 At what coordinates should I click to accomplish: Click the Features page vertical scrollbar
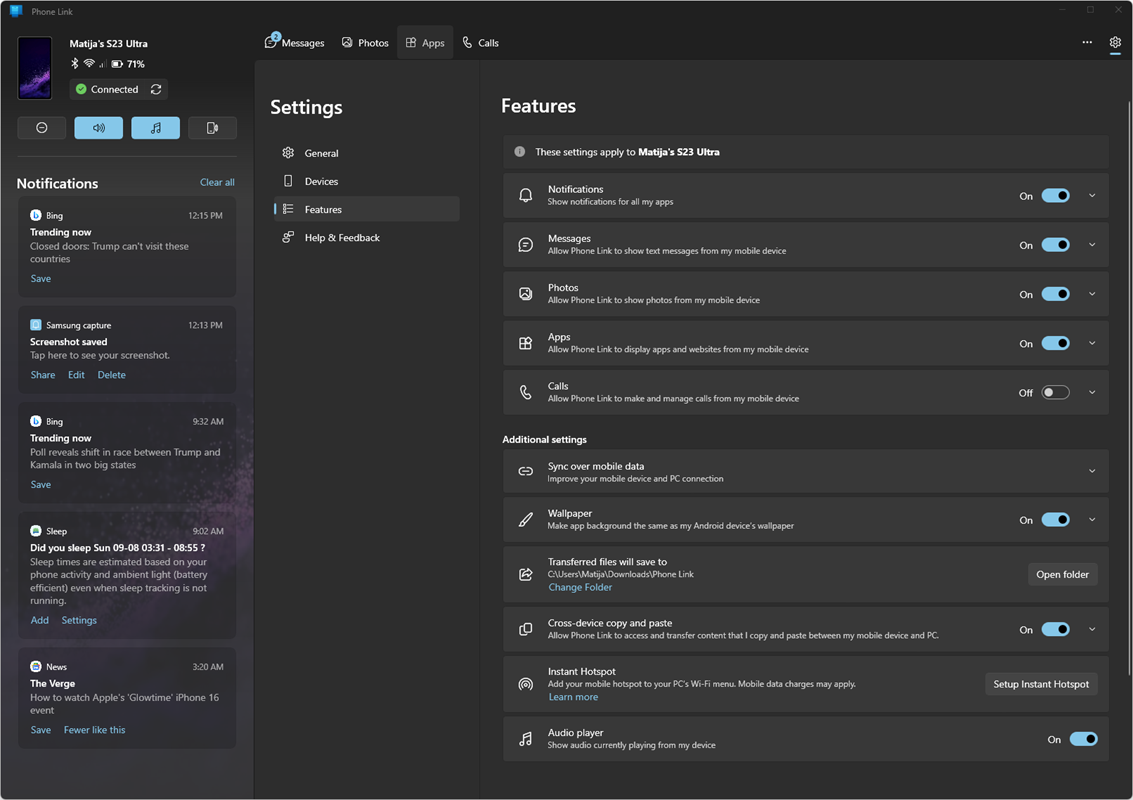(1129, 389)
